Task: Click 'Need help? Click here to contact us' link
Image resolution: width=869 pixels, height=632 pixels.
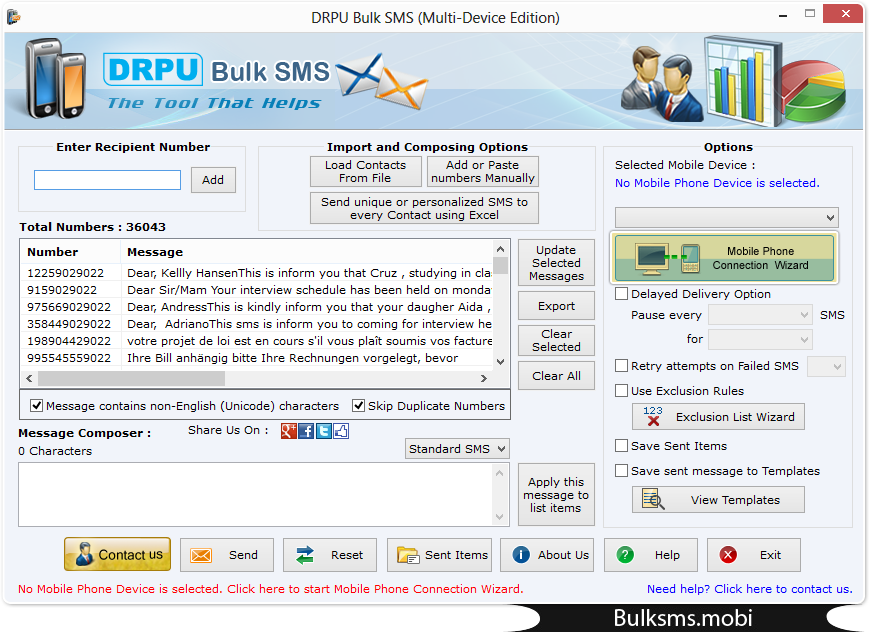Action: click(x=749, y=589)
